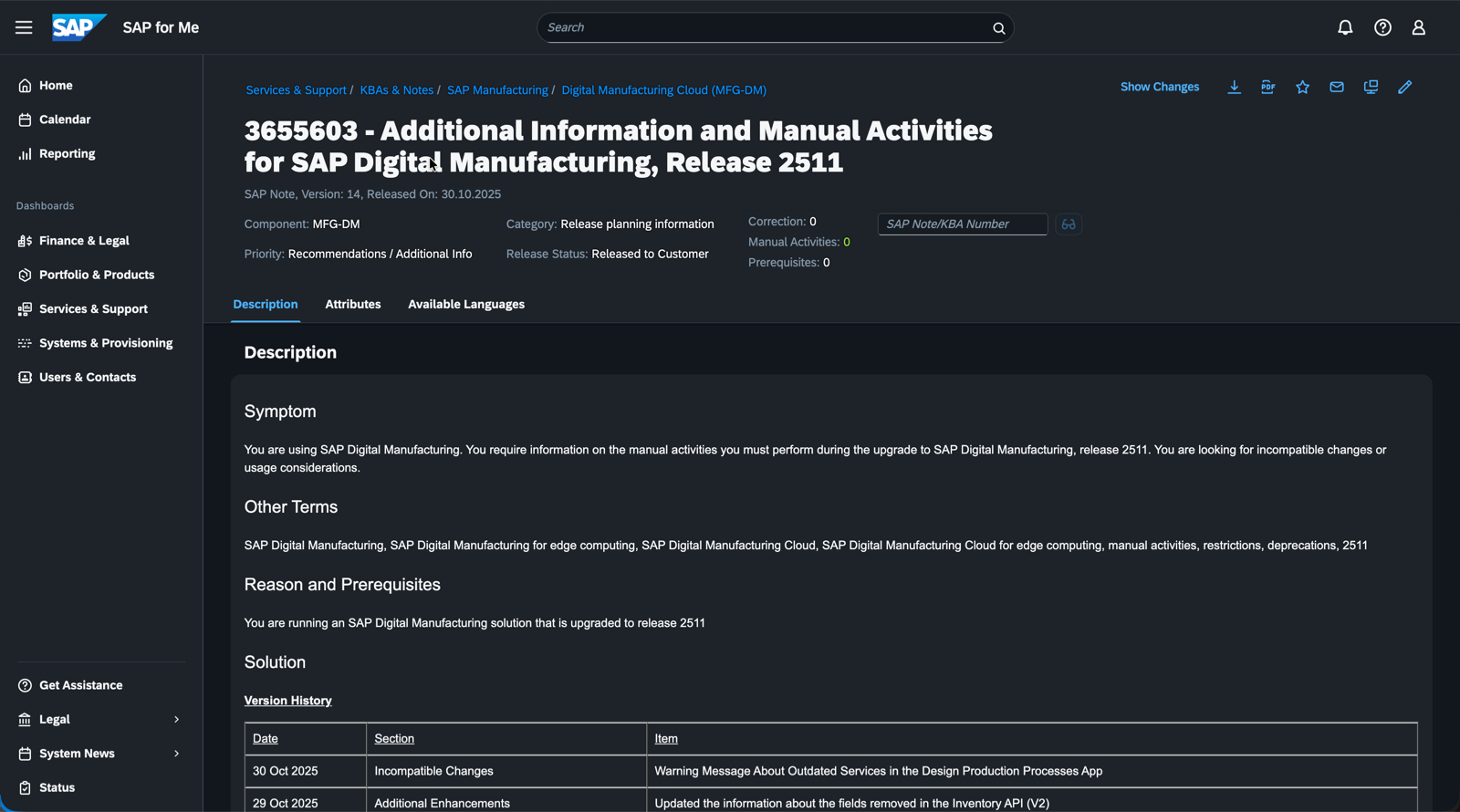Image resolution: width=1460 pixels, height=812 pixels.
Task: Click the binoculars note lookup icon
Action: point(1069,224)
